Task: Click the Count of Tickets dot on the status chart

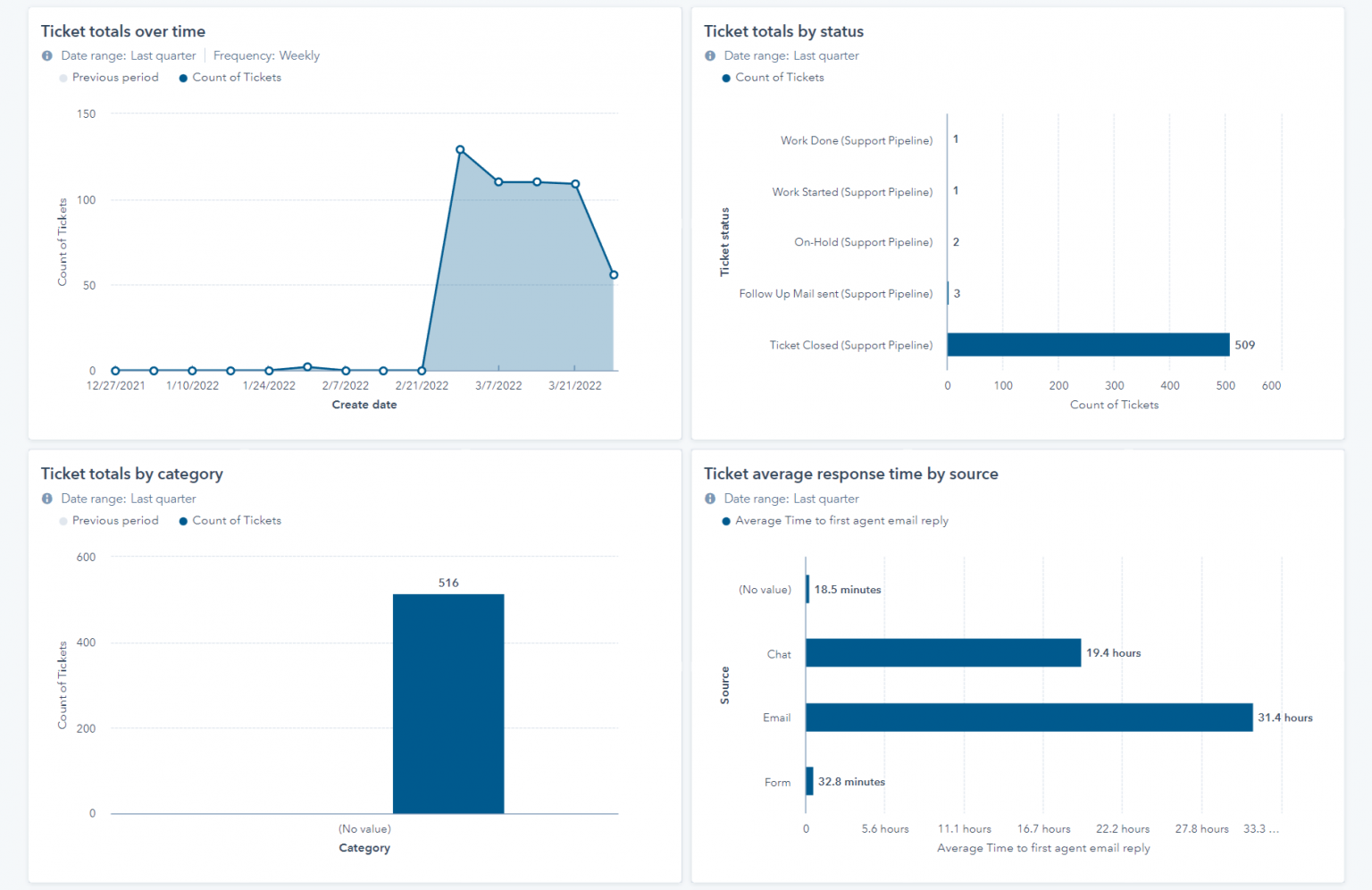Action: 725,77
